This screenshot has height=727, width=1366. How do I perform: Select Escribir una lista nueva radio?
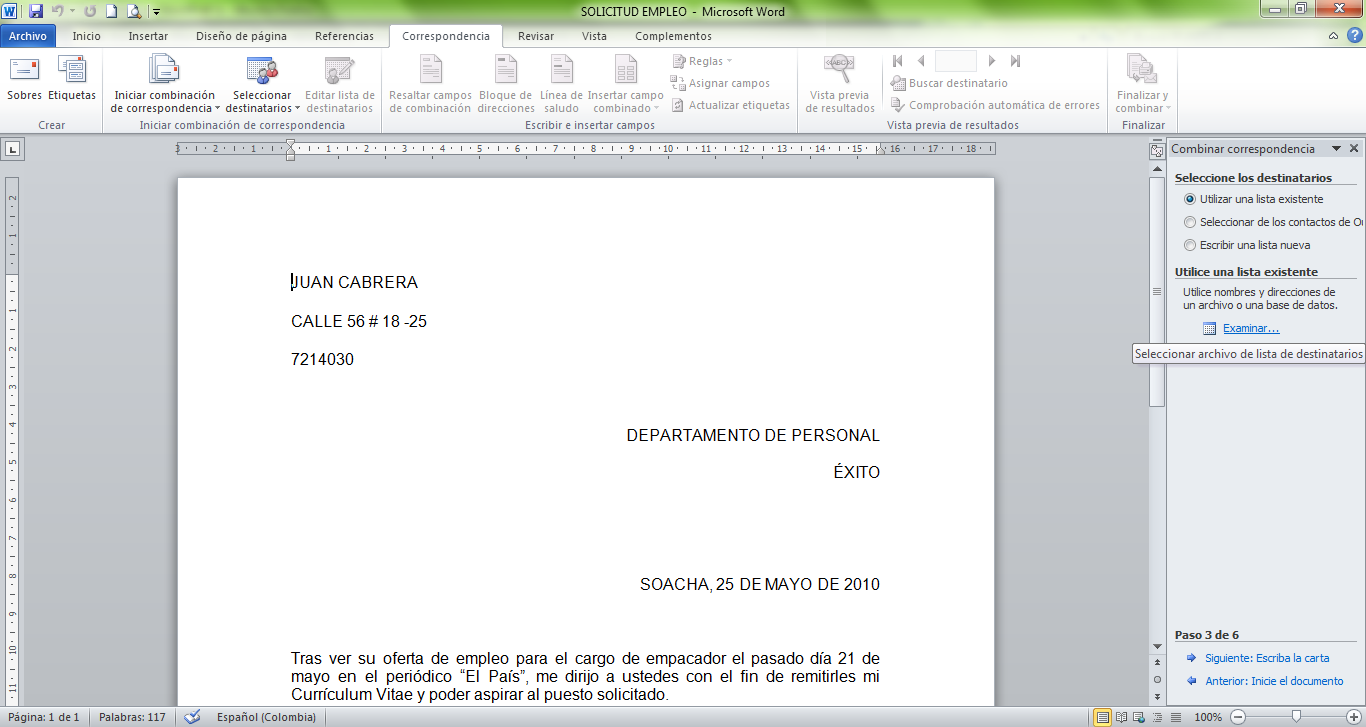click(x=1190, y=245)
